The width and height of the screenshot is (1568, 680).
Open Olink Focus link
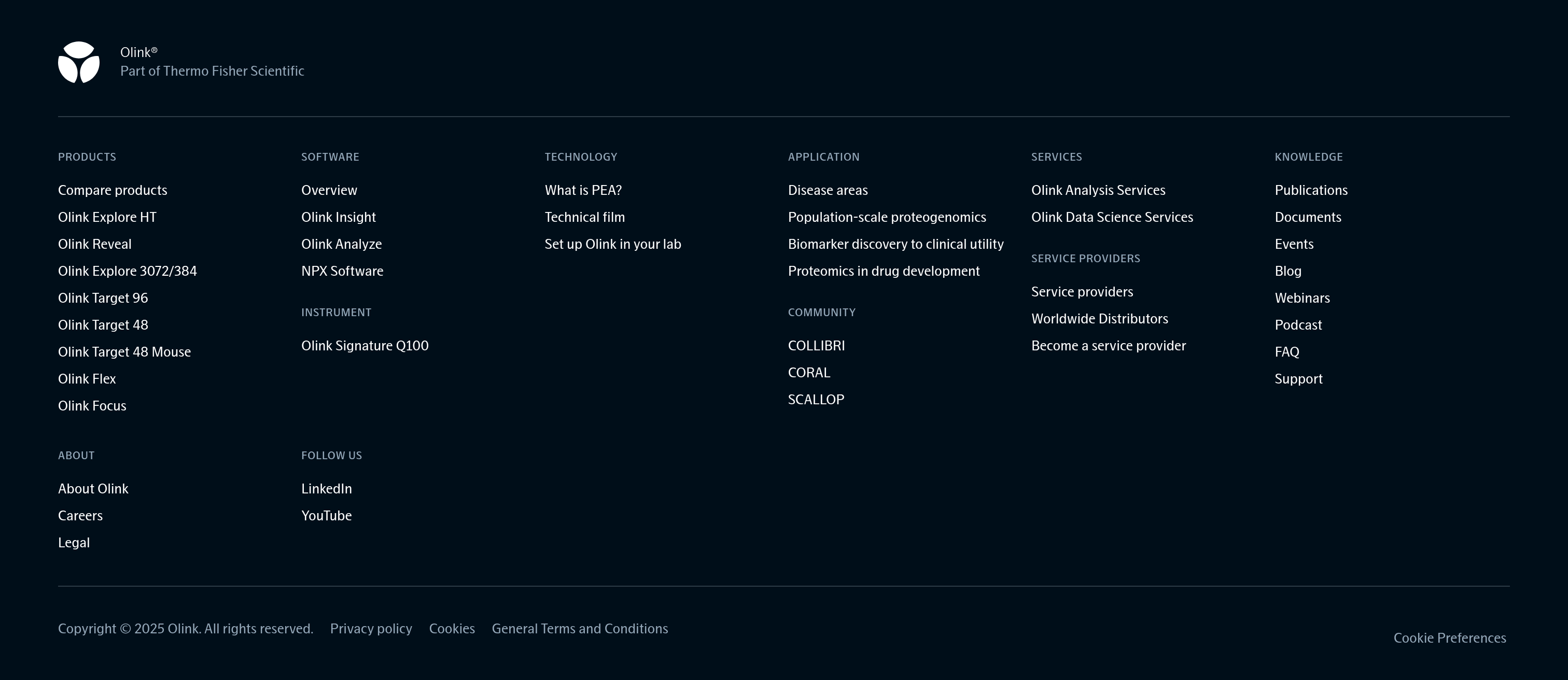click(92, 406)
